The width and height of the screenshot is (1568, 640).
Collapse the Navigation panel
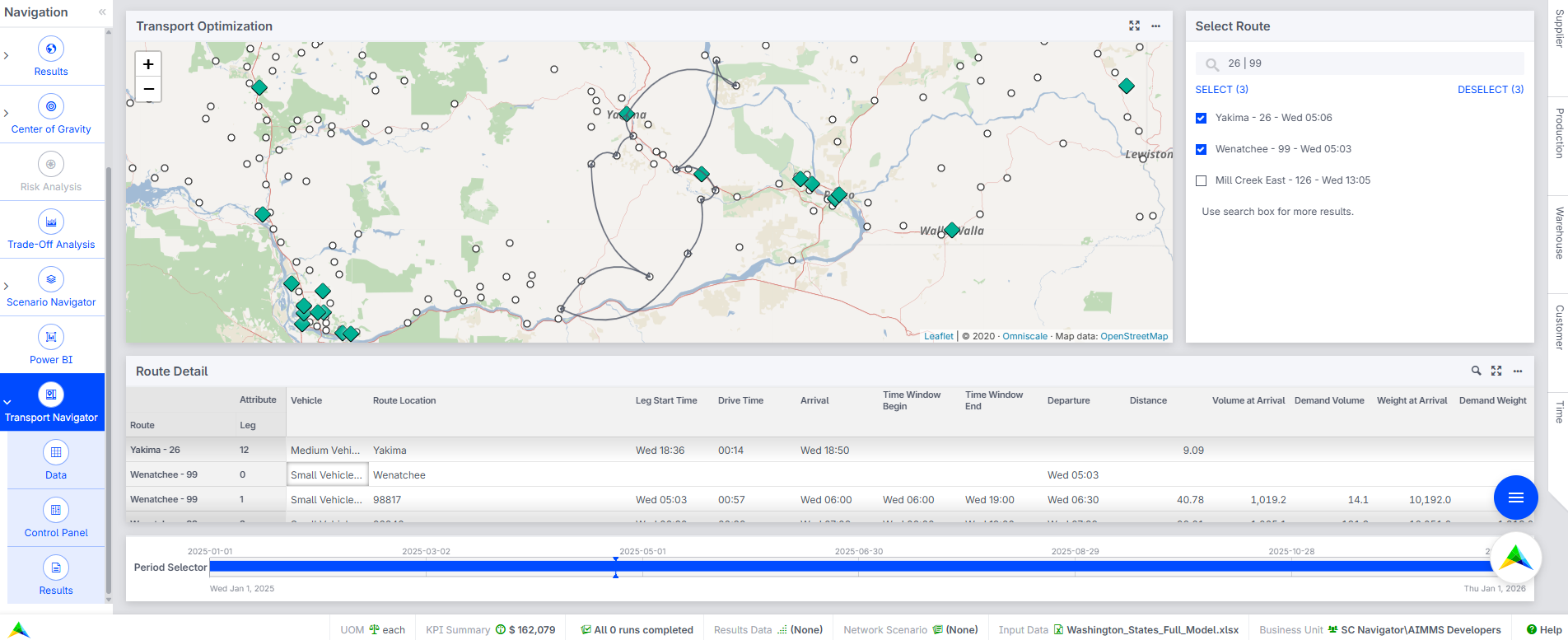coord(101,12)
